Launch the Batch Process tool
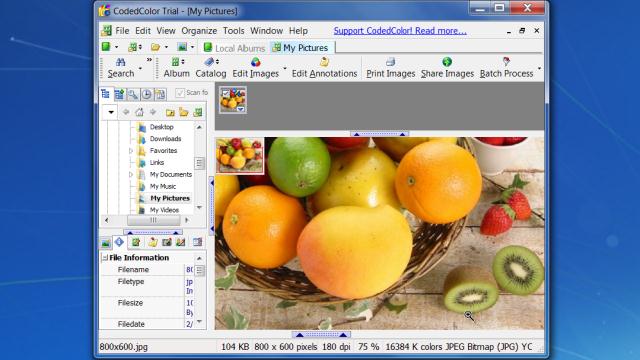This screenshot has width=640, height=360. tap(506, 68)
